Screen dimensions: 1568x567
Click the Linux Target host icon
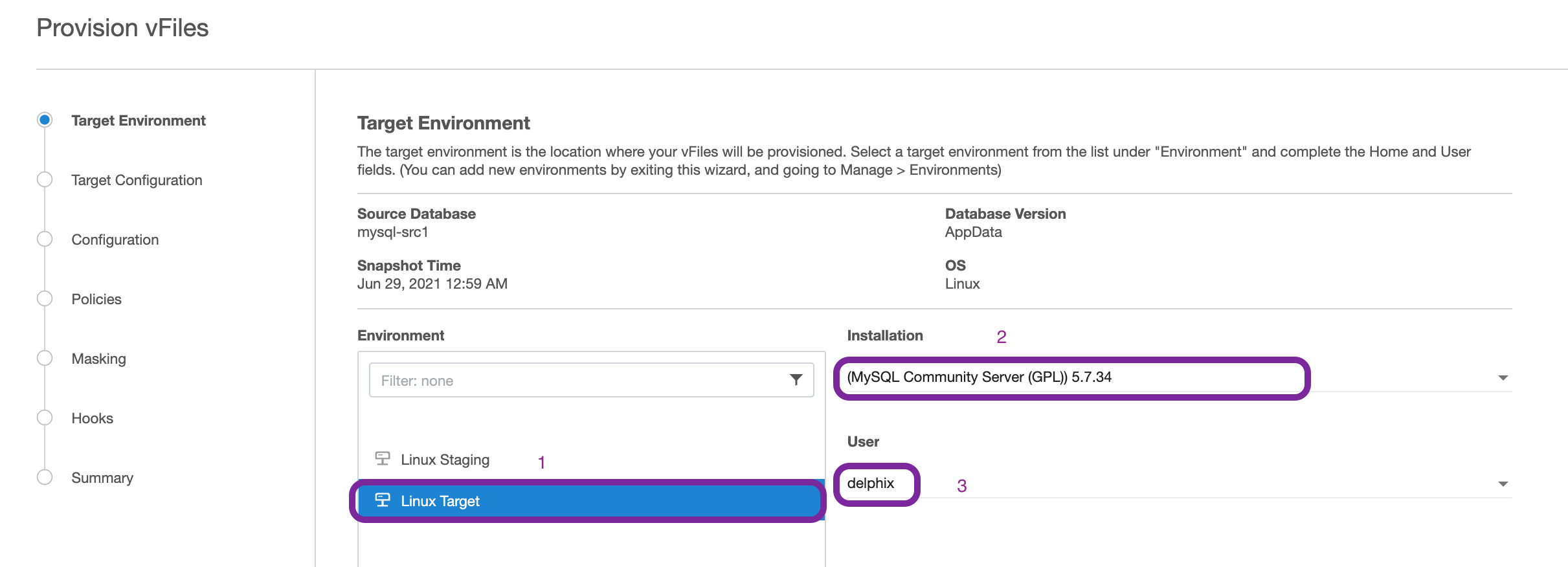(x=383, y=500)
